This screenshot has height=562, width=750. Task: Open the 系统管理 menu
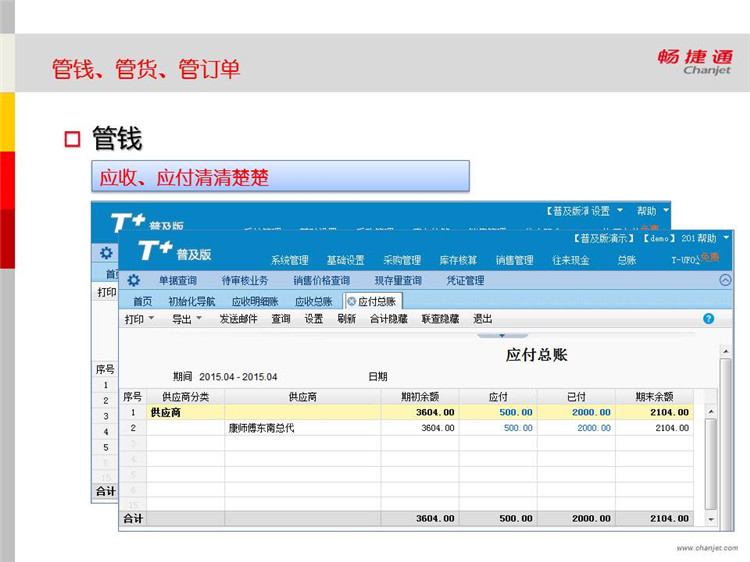pos(290,260)
